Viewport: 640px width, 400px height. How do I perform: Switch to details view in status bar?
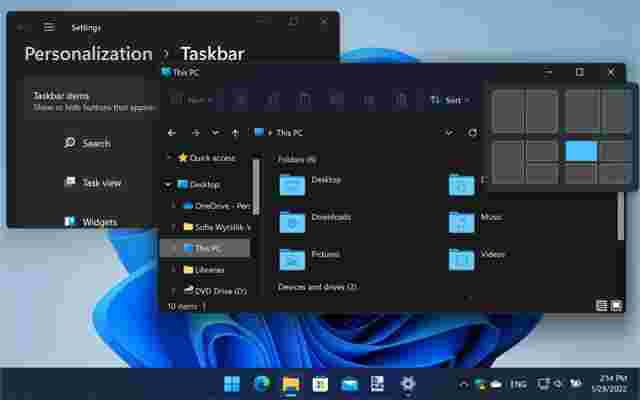pos(601,305)
